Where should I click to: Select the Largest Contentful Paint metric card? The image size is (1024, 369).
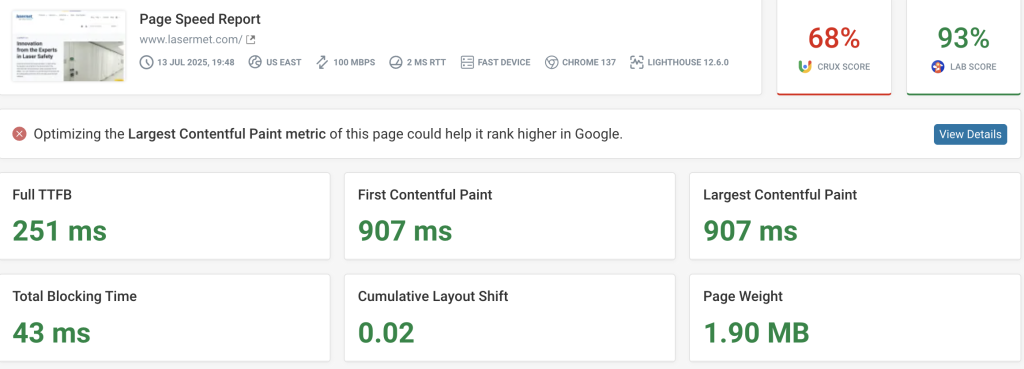[x=855, y=216]
